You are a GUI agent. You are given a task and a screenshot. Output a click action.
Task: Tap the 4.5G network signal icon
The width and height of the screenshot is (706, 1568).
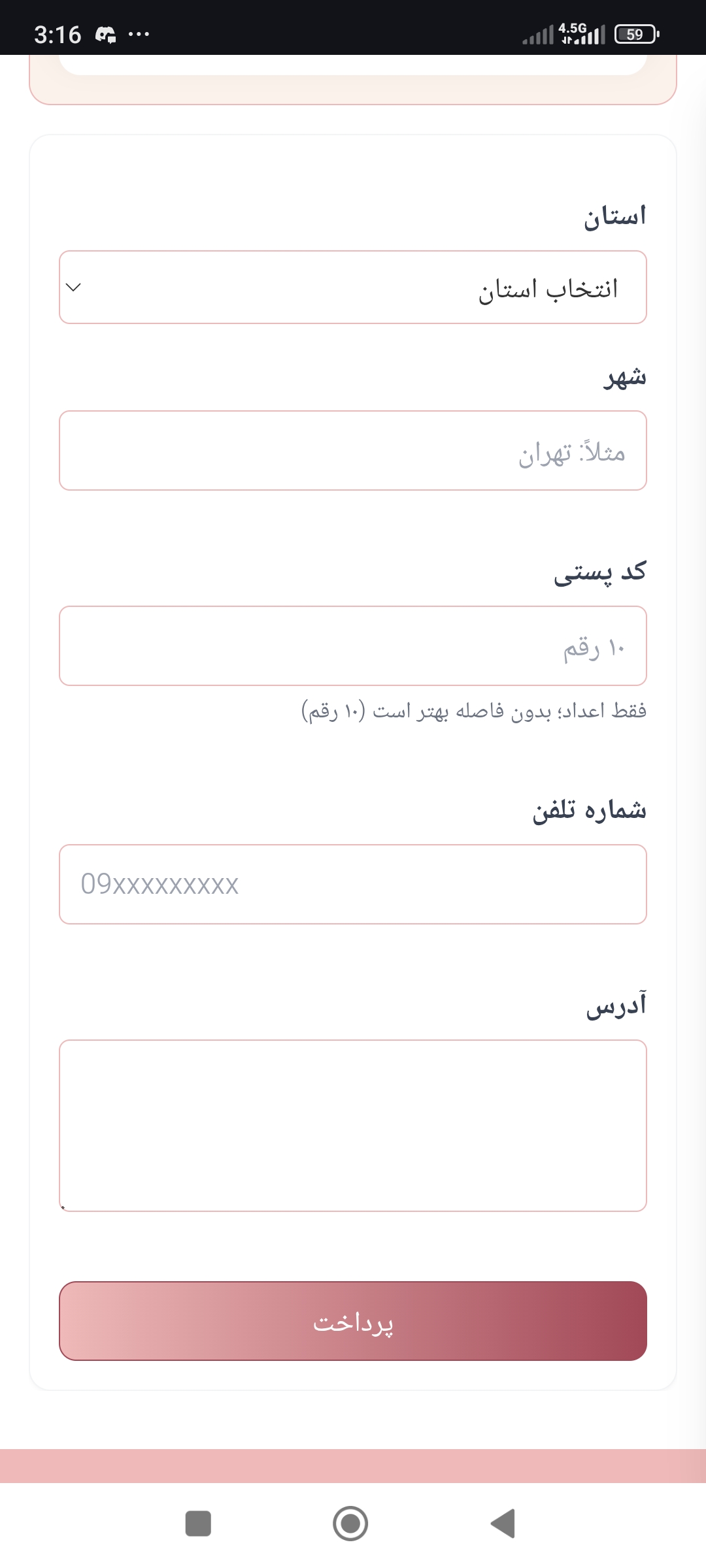coord(582,33)
